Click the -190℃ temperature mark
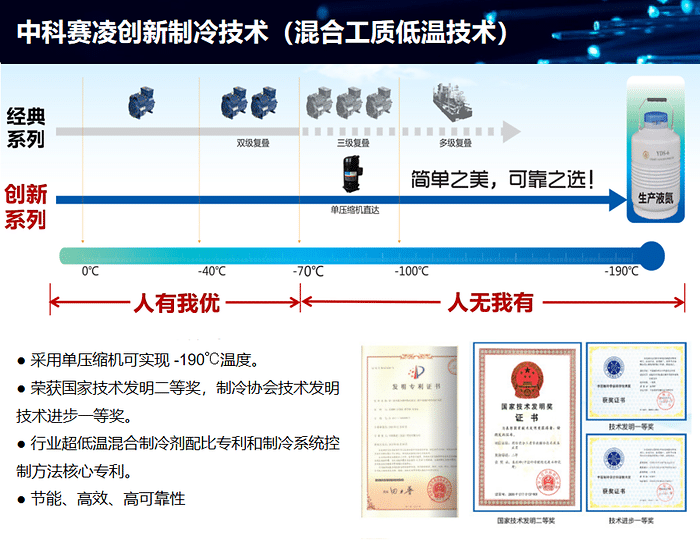The width and height of the screenshot is (700, 543). [x=621, y=271]
